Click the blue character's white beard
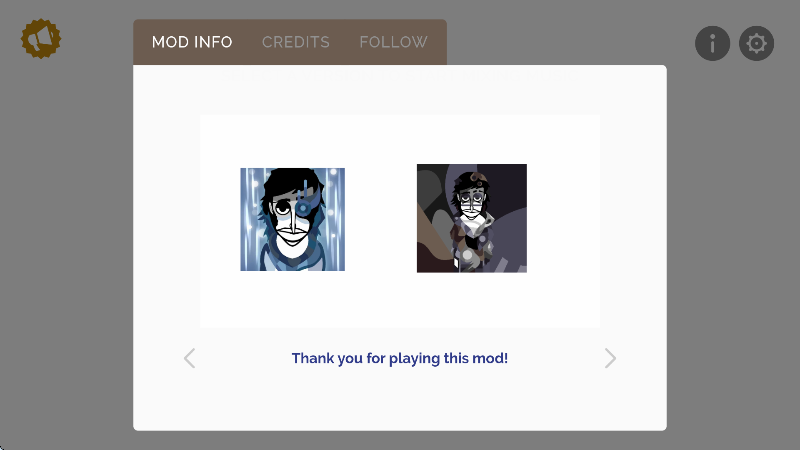 (x=292, y=247)
